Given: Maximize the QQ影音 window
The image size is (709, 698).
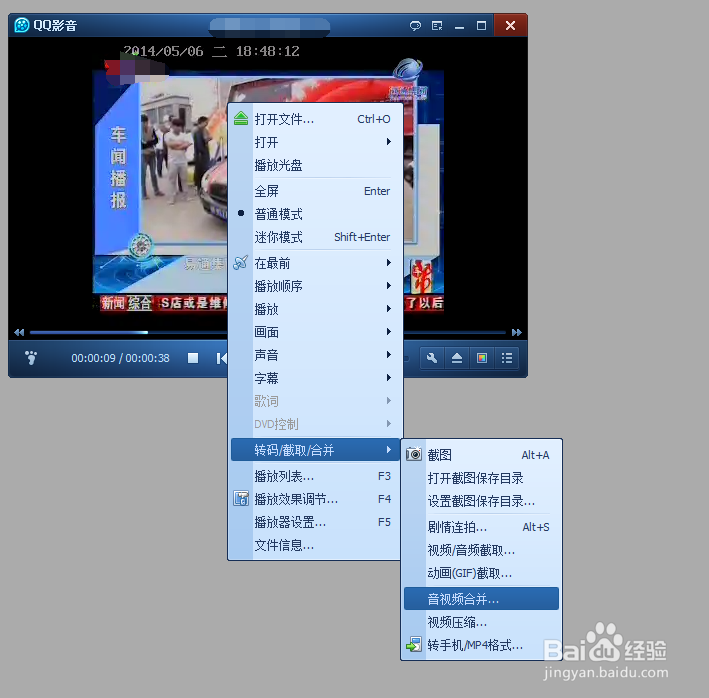Looking at the screenshot, I should pos(481,26).
